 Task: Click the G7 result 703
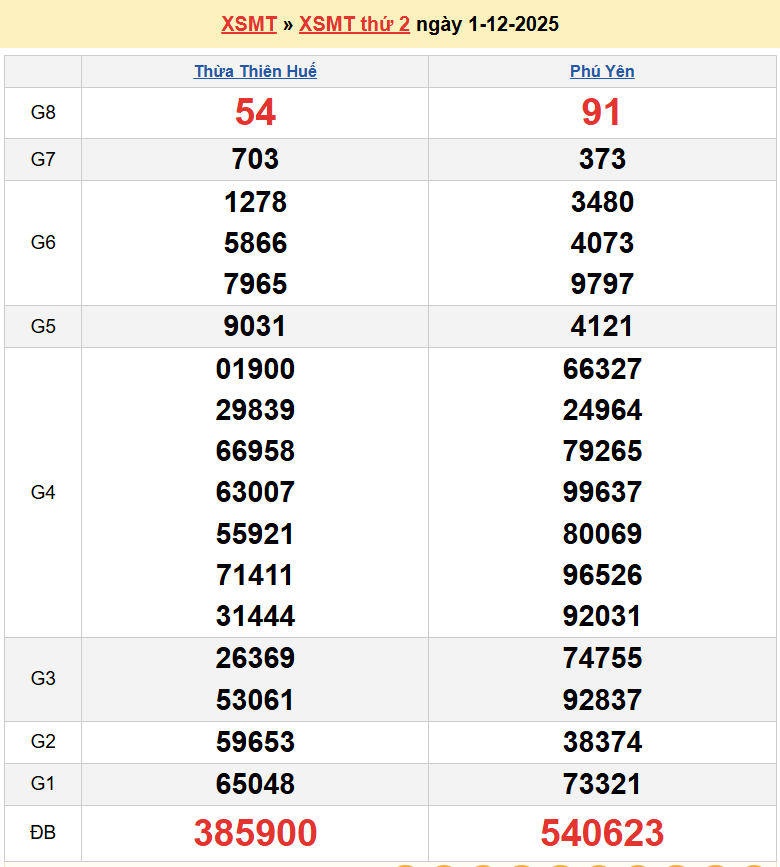[255, 159]
